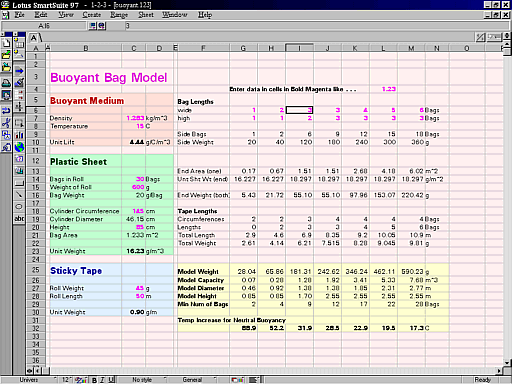
Task: Click Density value 1.283
Action: [135, 118]
